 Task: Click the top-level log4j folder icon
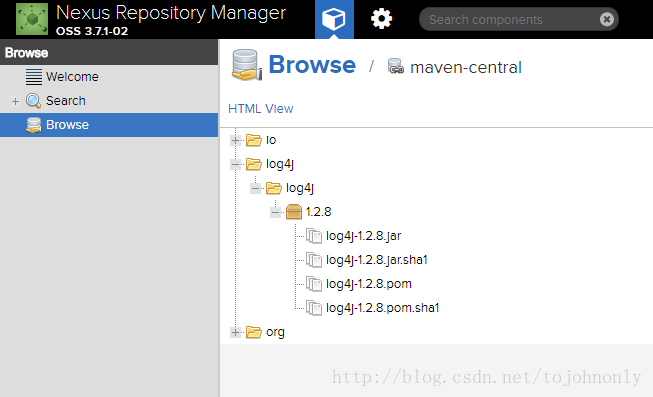[254, 164]
